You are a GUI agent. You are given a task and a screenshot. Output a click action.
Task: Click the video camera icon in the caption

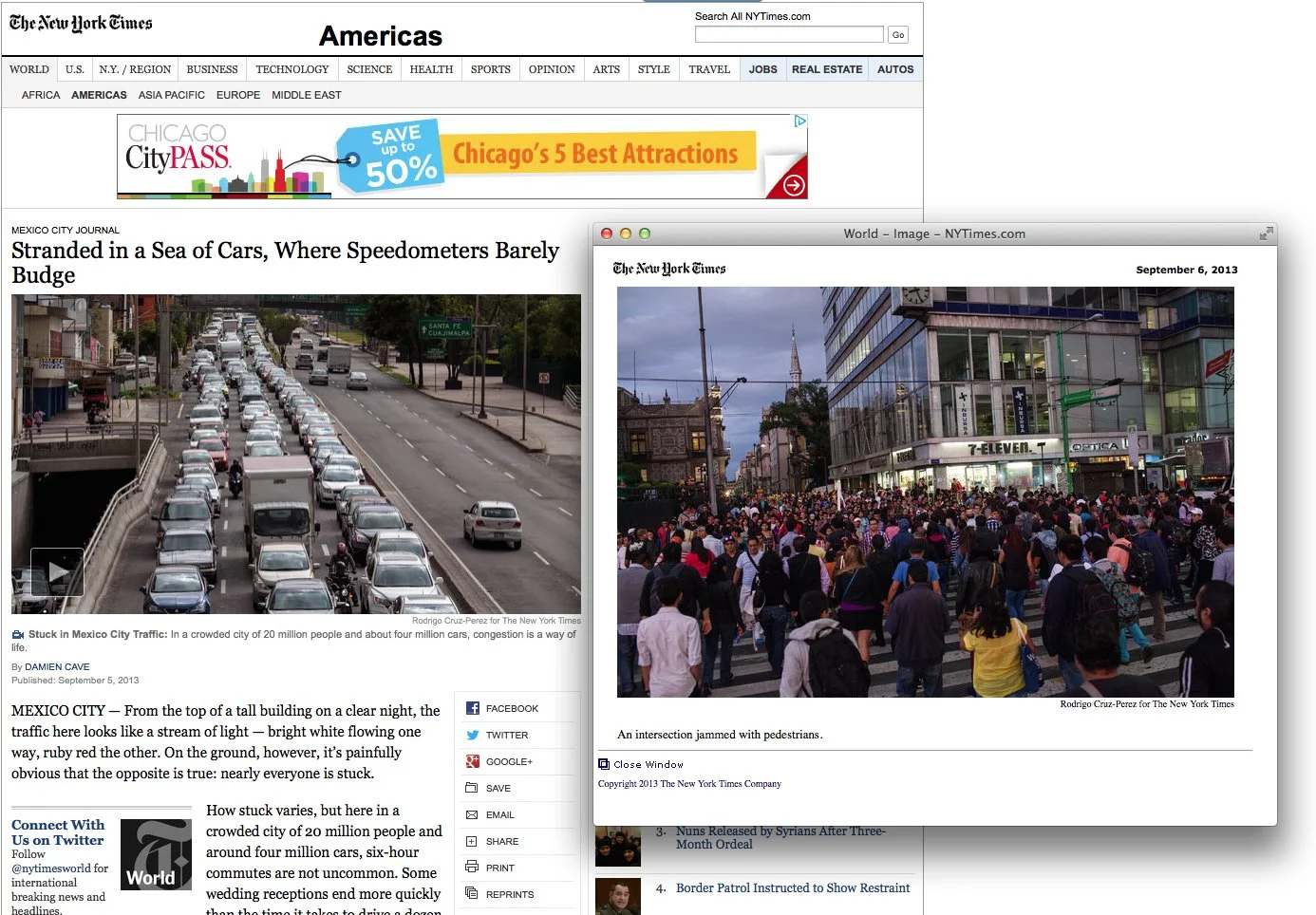point(17,634)
